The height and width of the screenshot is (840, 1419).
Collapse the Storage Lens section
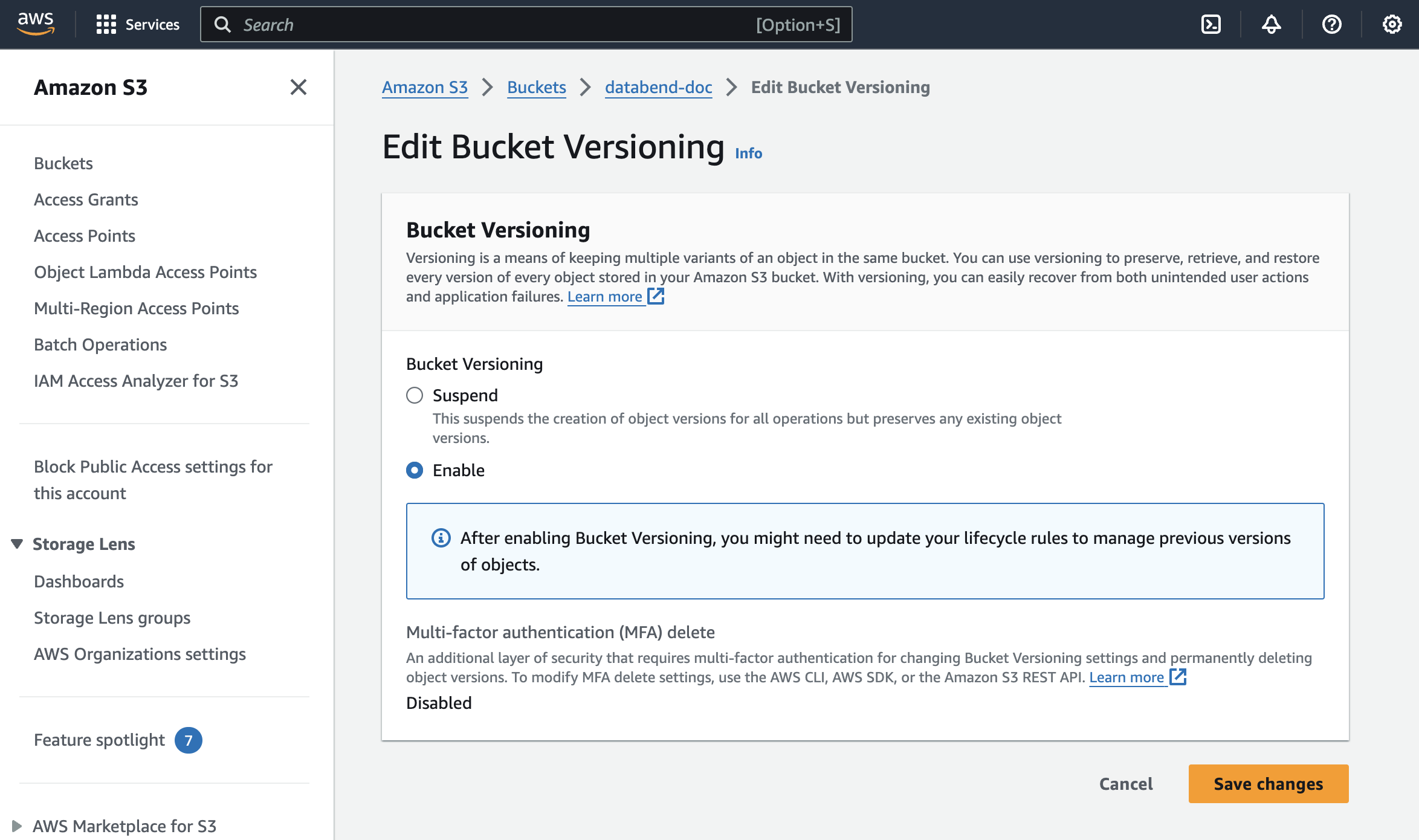17,544
